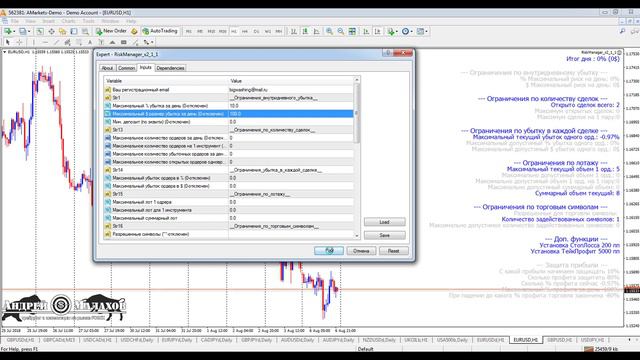Select the Cursor arrow tool
Image resolution: width=640 pixels, height=360 pixels.
point(7,42)
